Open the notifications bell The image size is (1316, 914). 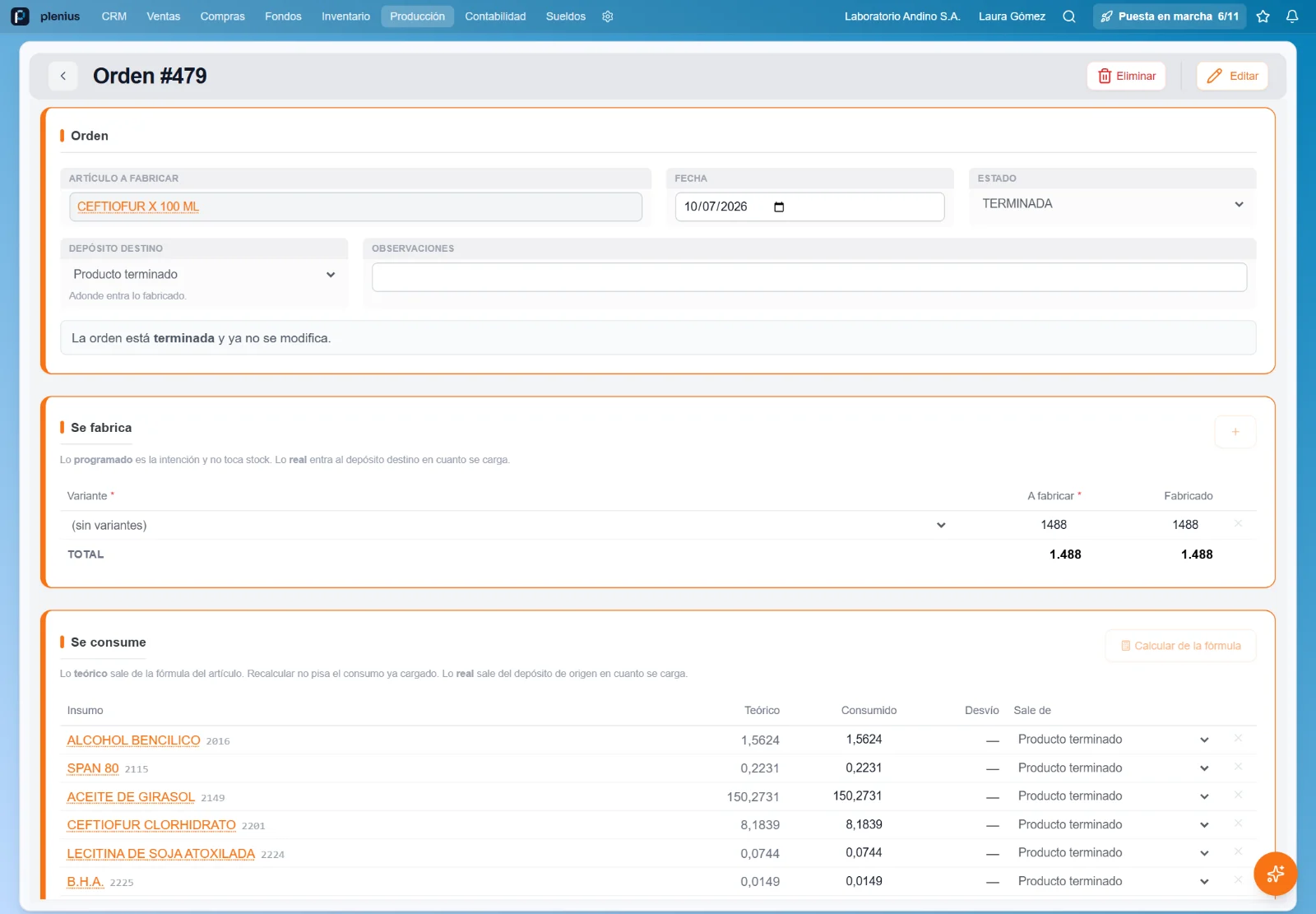coord(1292,16)
